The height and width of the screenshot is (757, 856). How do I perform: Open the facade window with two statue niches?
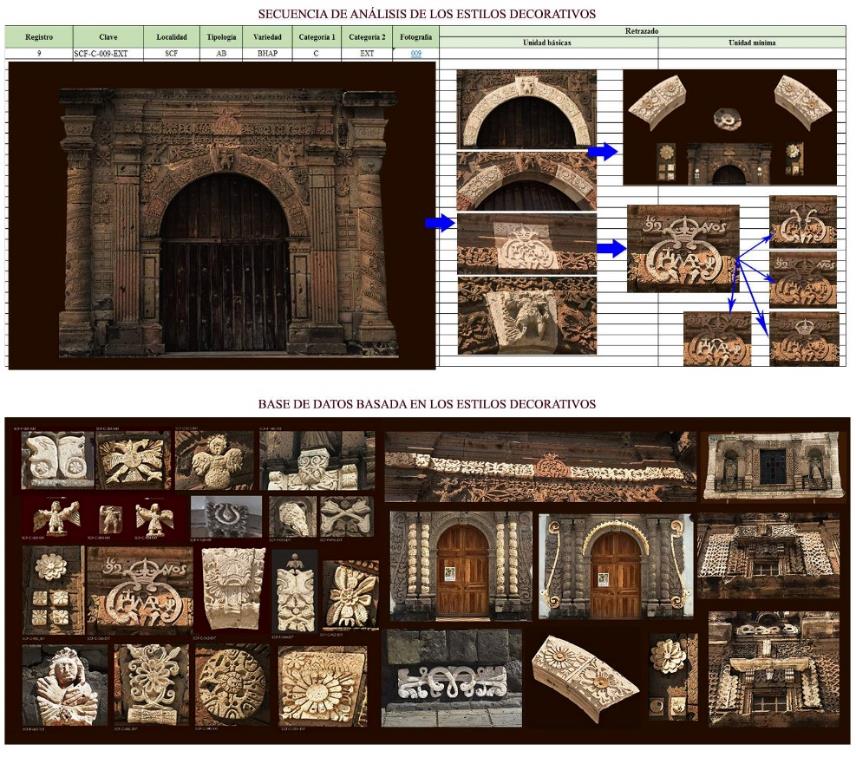(772, 465)
